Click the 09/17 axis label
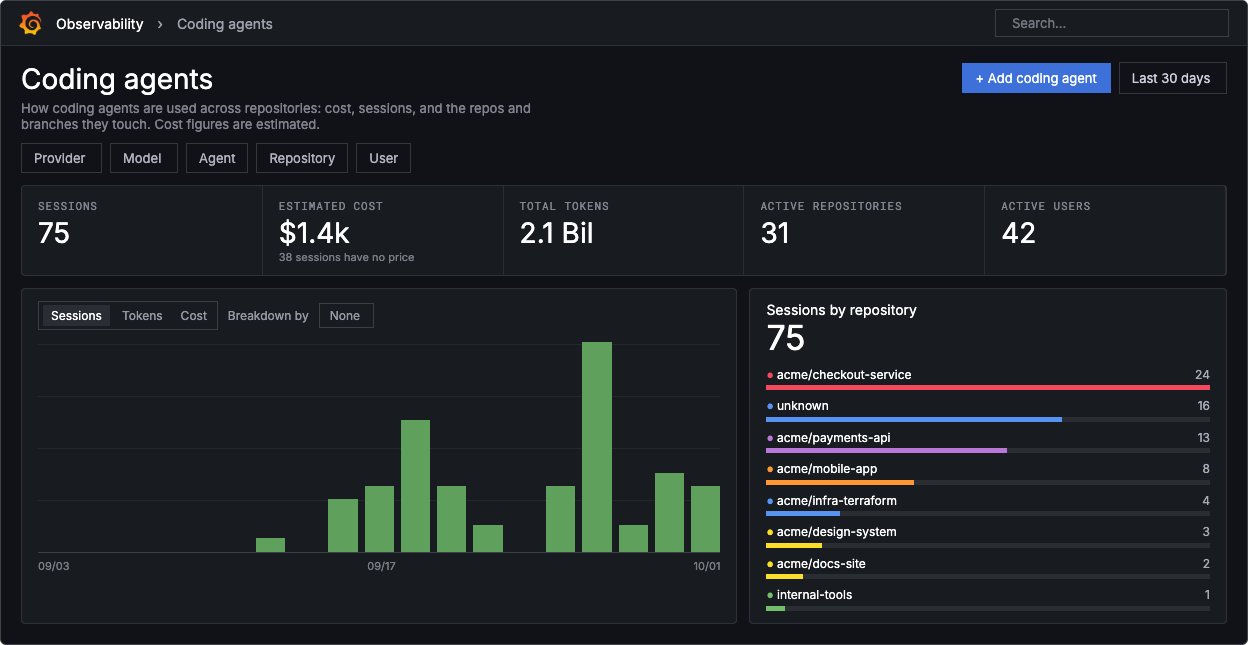This screenshot has width=1248, height=645. click(x=382, y=566)
